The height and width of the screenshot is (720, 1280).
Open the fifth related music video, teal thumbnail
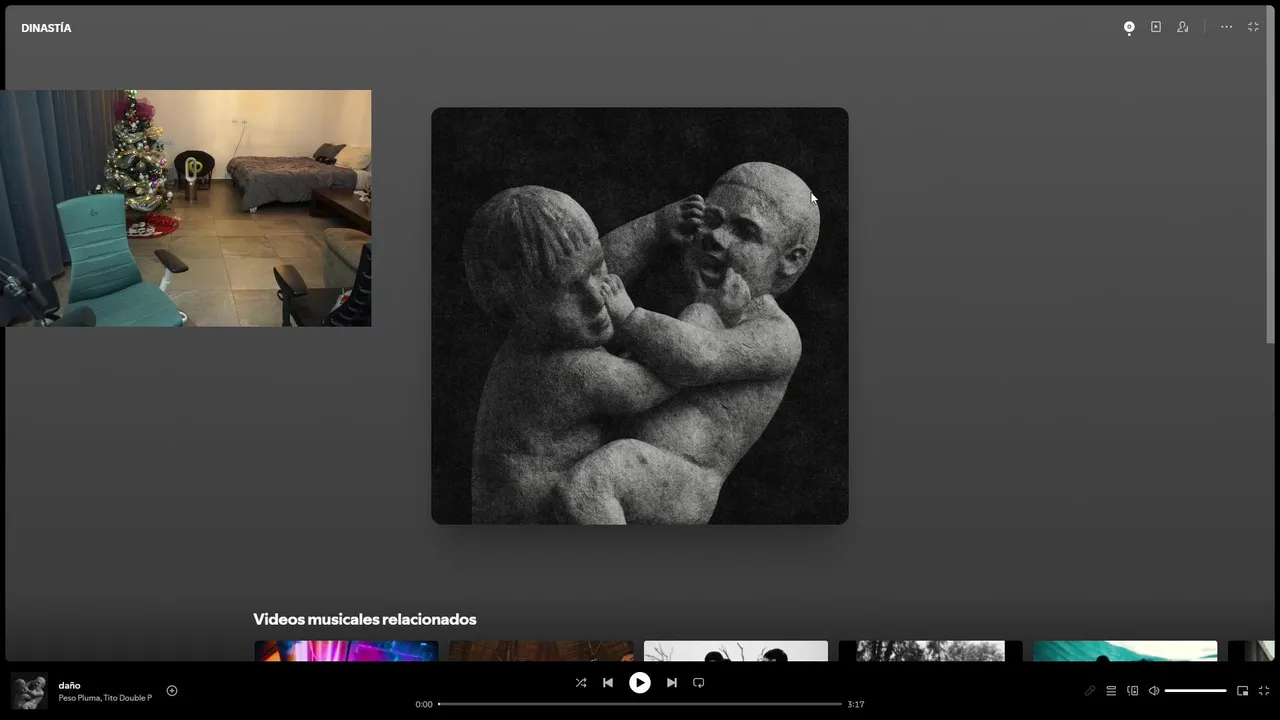tap(1125, 651)
